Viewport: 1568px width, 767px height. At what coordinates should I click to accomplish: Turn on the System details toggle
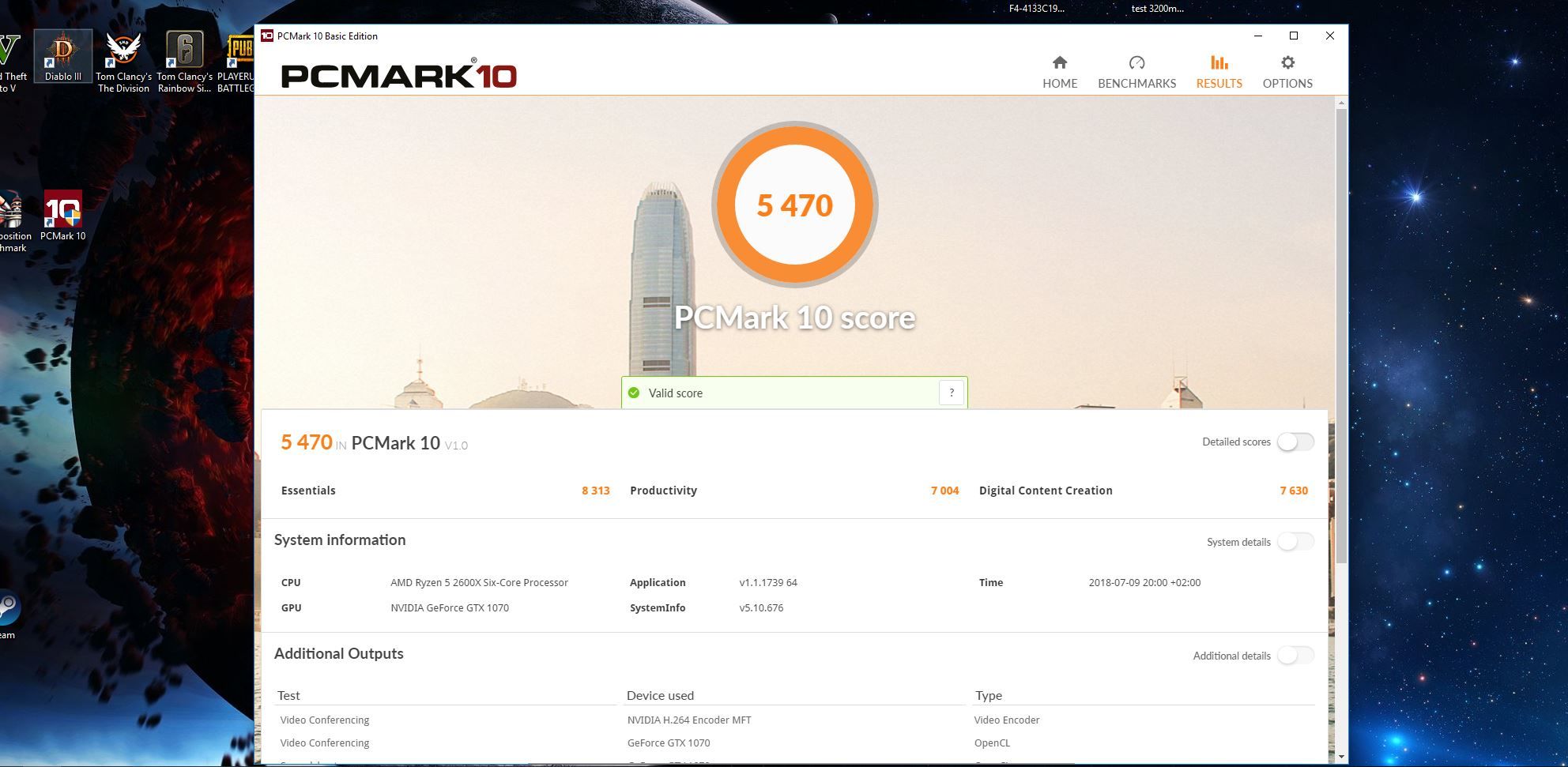pos(1295,542)
